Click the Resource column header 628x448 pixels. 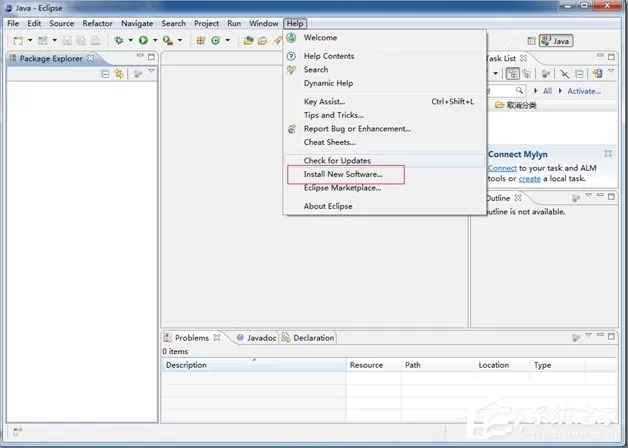pos(374,365)
